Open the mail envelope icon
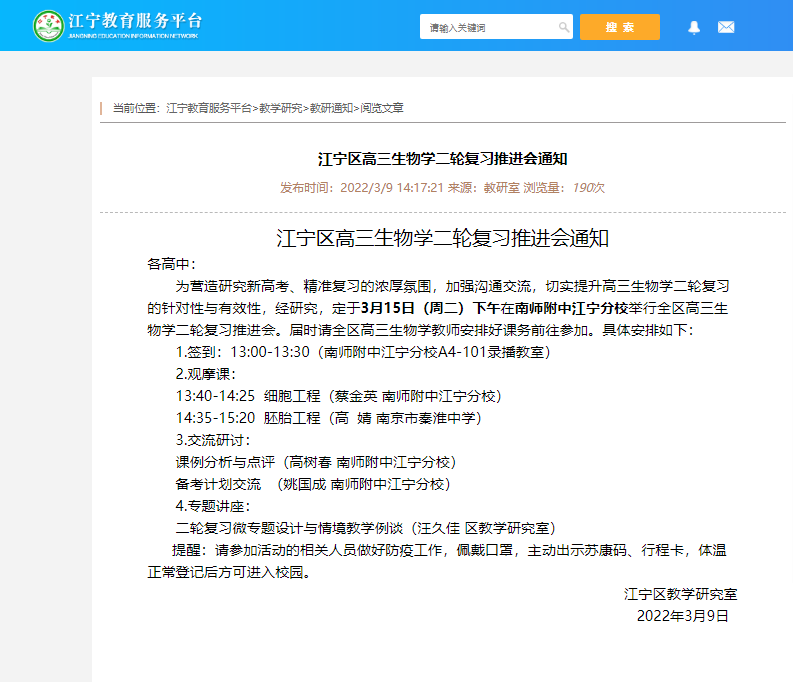Screen dimensions: 793x682 coord(726,27)
